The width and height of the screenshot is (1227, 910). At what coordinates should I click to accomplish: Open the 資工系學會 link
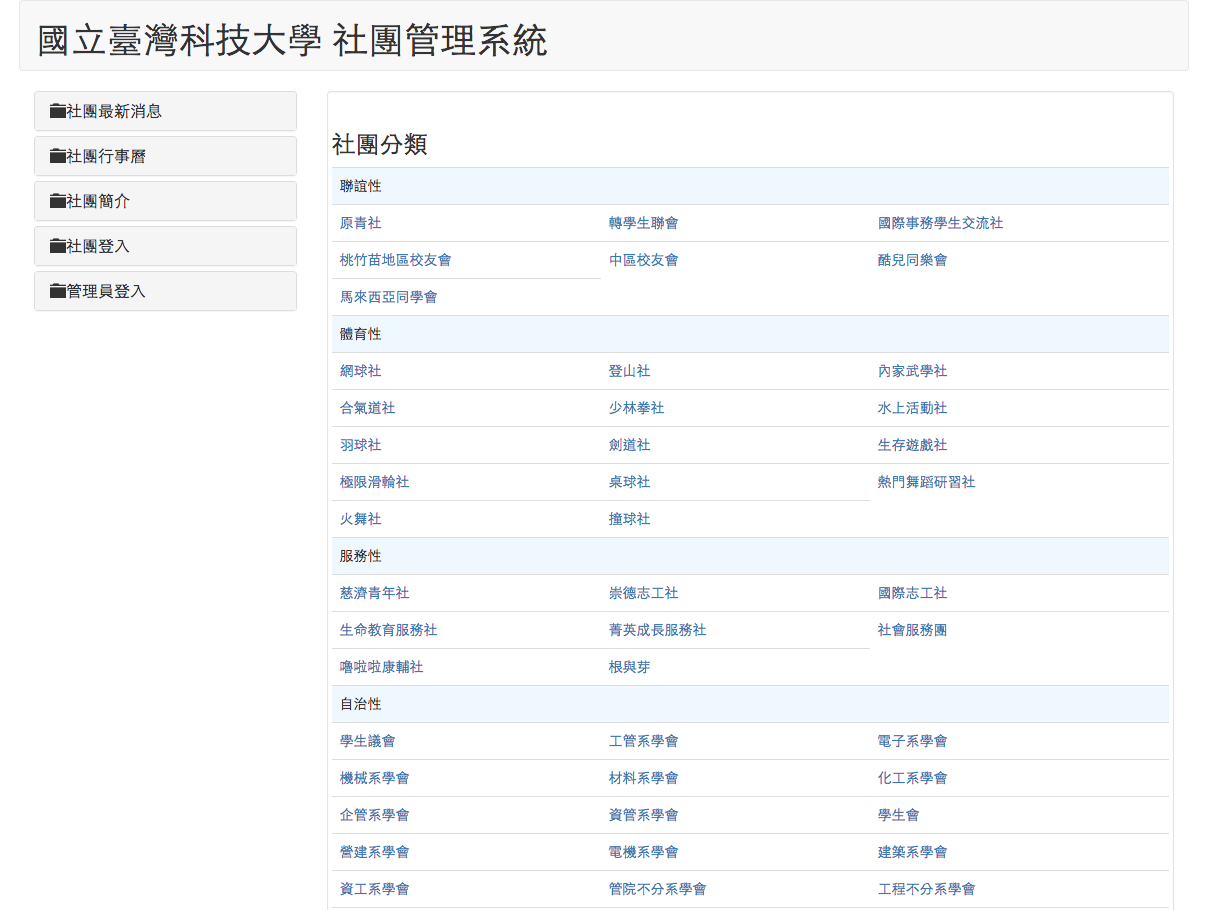[374, 889]
